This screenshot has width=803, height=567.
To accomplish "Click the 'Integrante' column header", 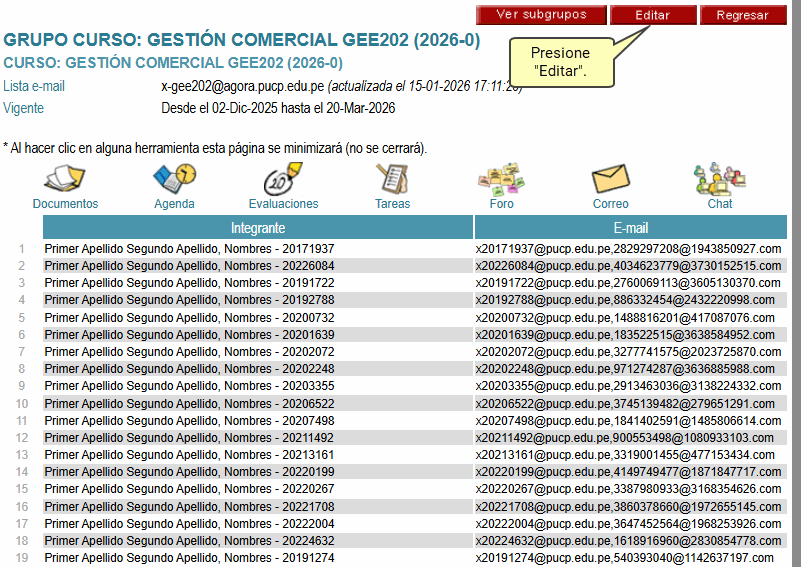I will point(257,227).
